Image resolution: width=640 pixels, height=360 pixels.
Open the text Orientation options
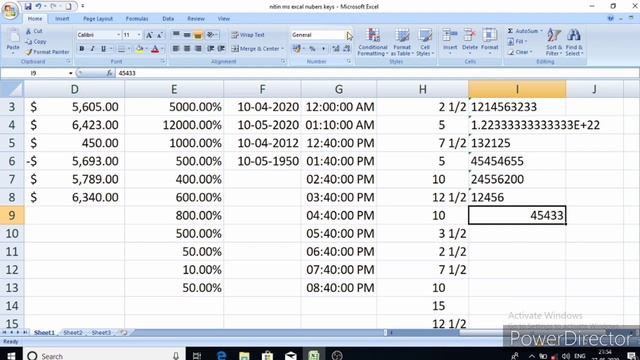211,35
